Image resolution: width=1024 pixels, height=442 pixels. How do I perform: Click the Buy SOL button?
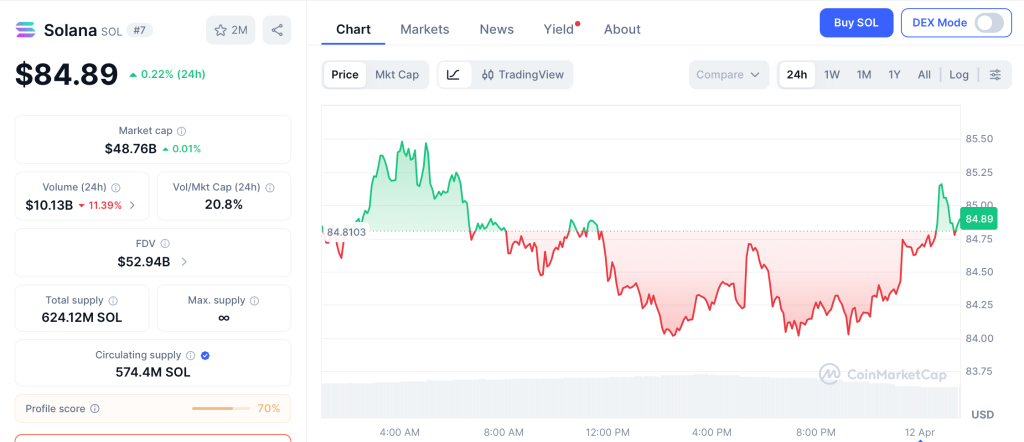click(856, 23)
